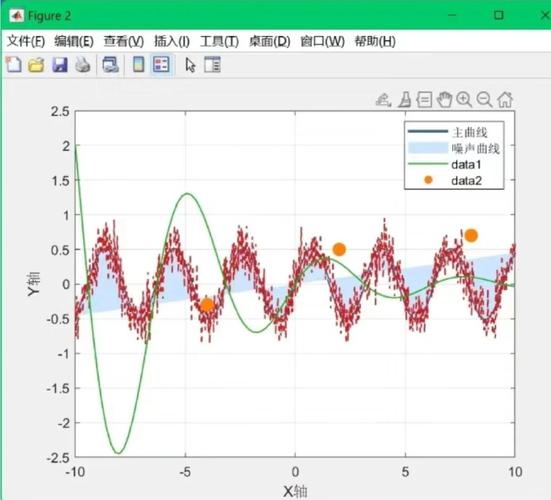
Task: Maximize the Figure 2 window
Action: [499, 15]
